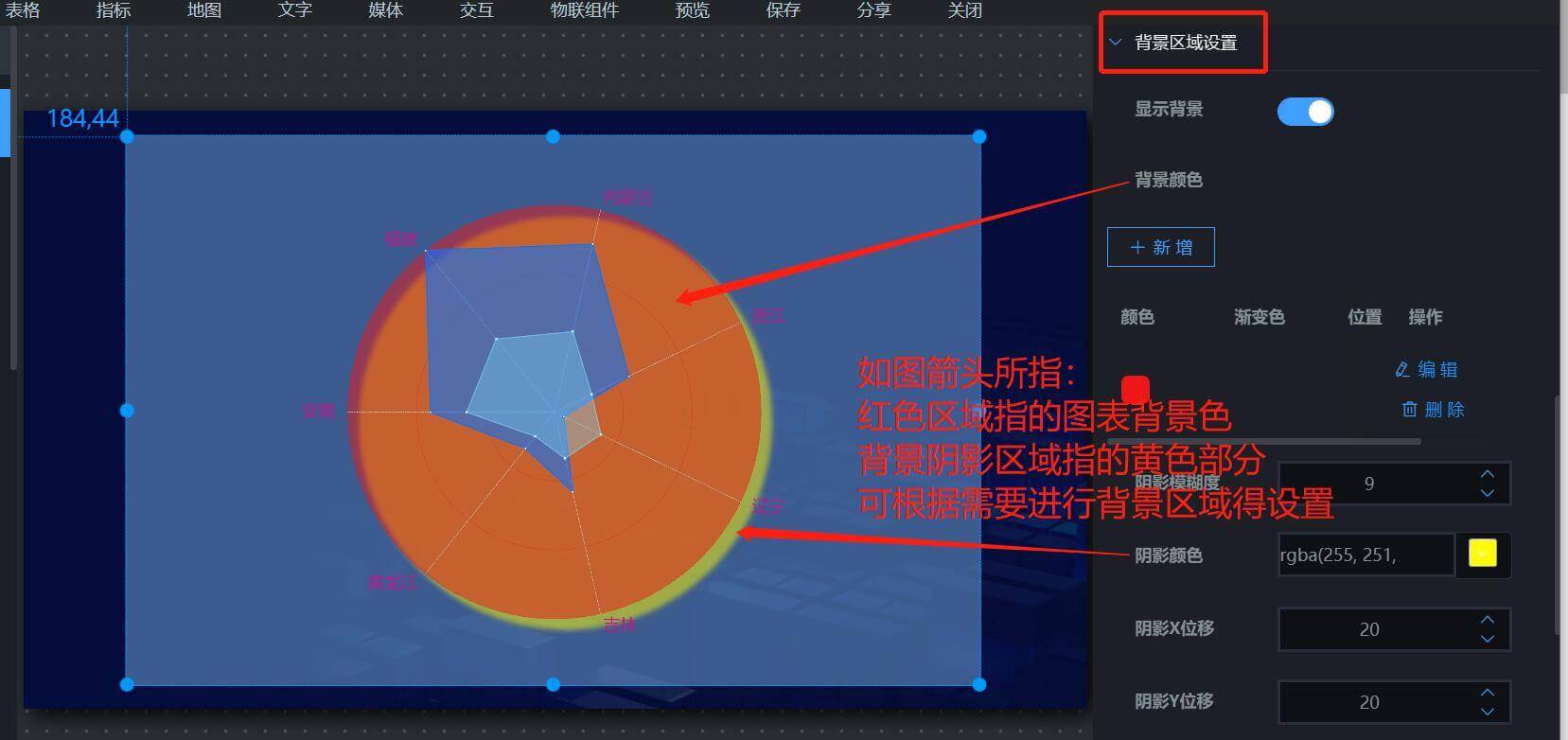Image resolution: width=1568 pixels, height=740 pixels.
Task: Click the 辽宁 radar axis label
Action: pyautogui.click(x=768, y=506)
